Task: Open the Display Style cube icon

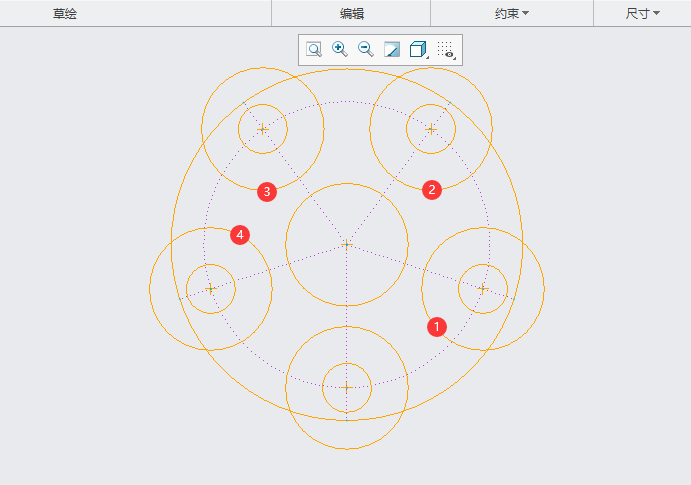Action: pyautogui.click(x=419, y=49)
